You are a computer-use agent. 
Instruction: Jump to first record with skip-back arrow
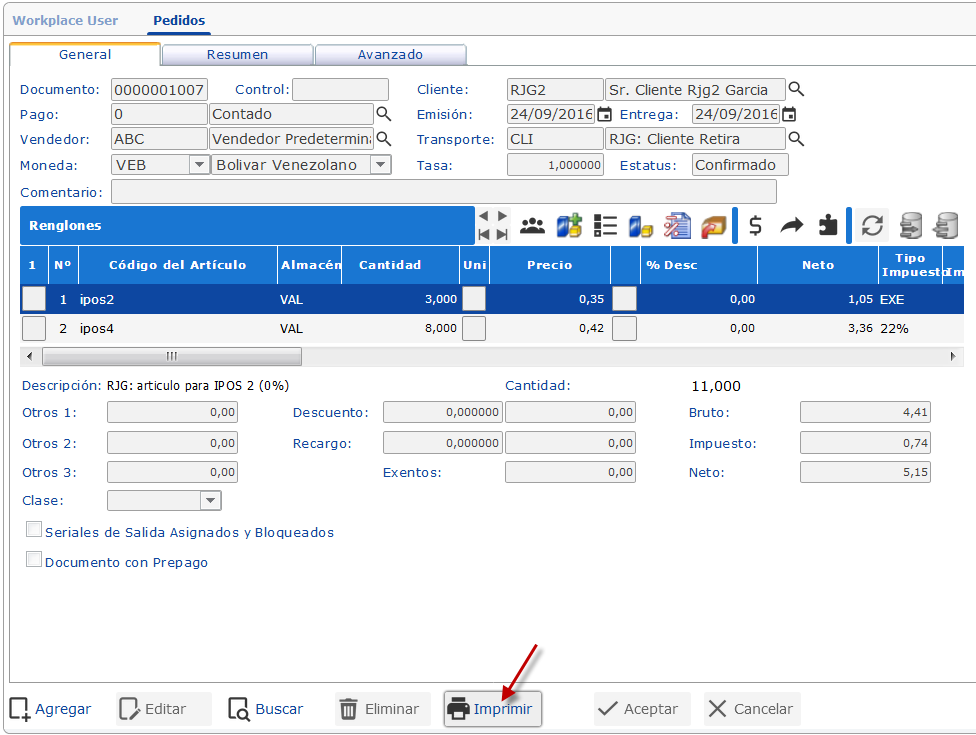[484, 235]
